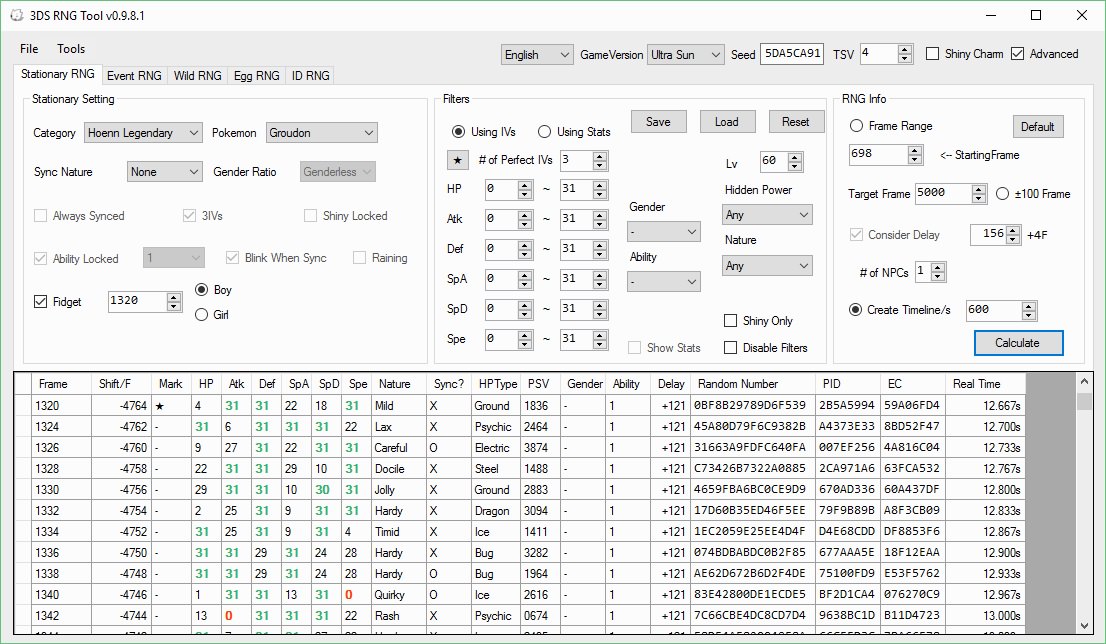Screen dimensions: 1106x644
Task: Select the Using IVs radio button
Action: [458, 132]
